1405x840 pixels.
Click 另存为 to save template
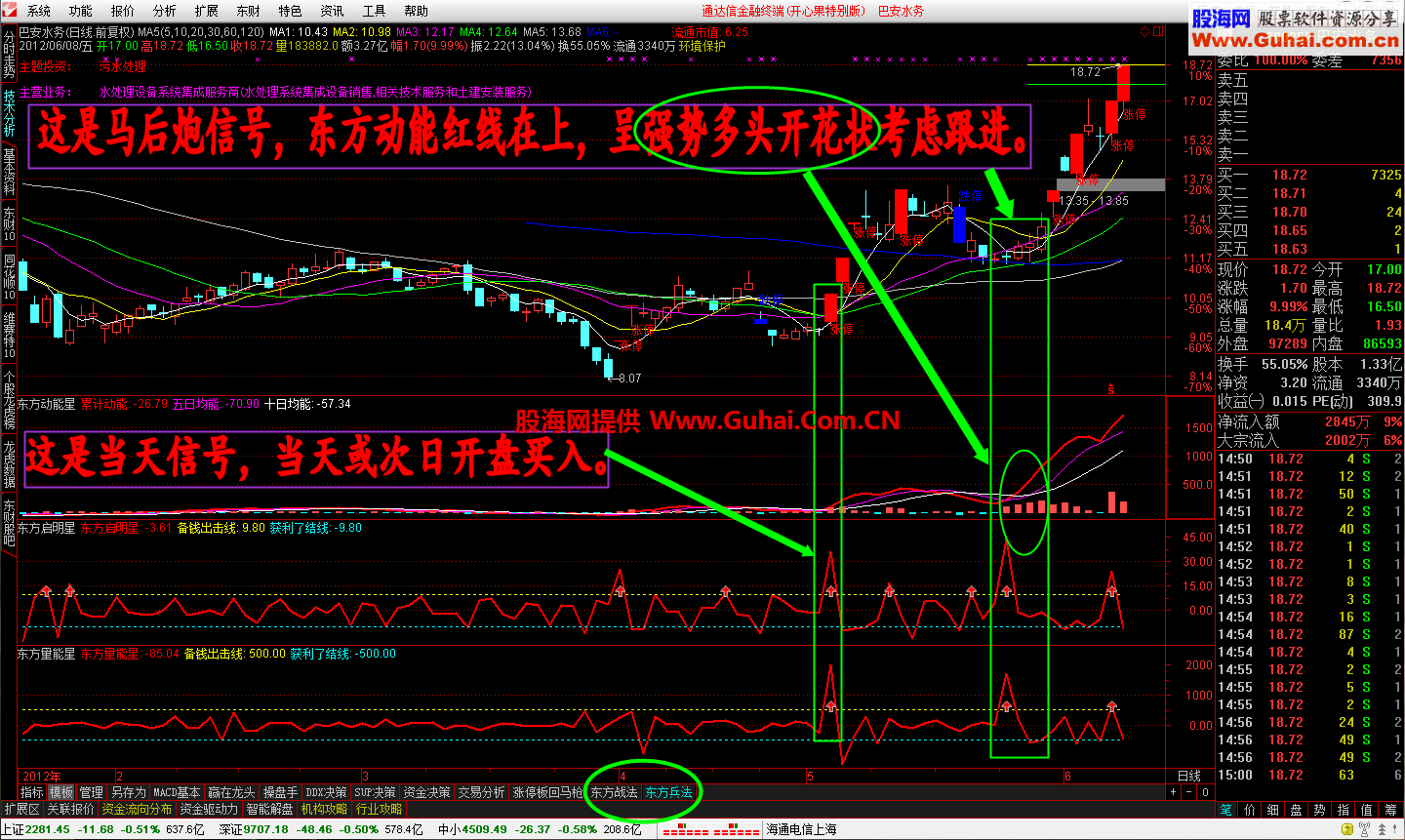click(128, 792)
